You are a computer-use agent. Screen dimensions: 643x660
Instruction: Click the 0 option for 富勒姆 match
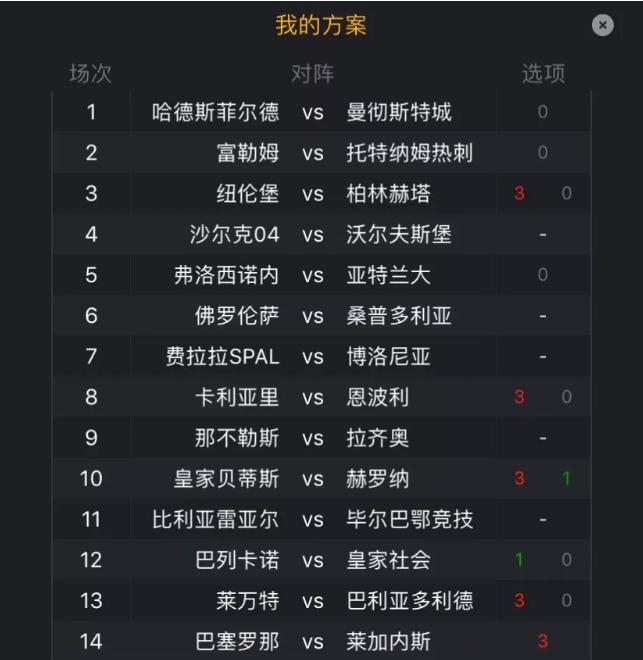[543, 152]
